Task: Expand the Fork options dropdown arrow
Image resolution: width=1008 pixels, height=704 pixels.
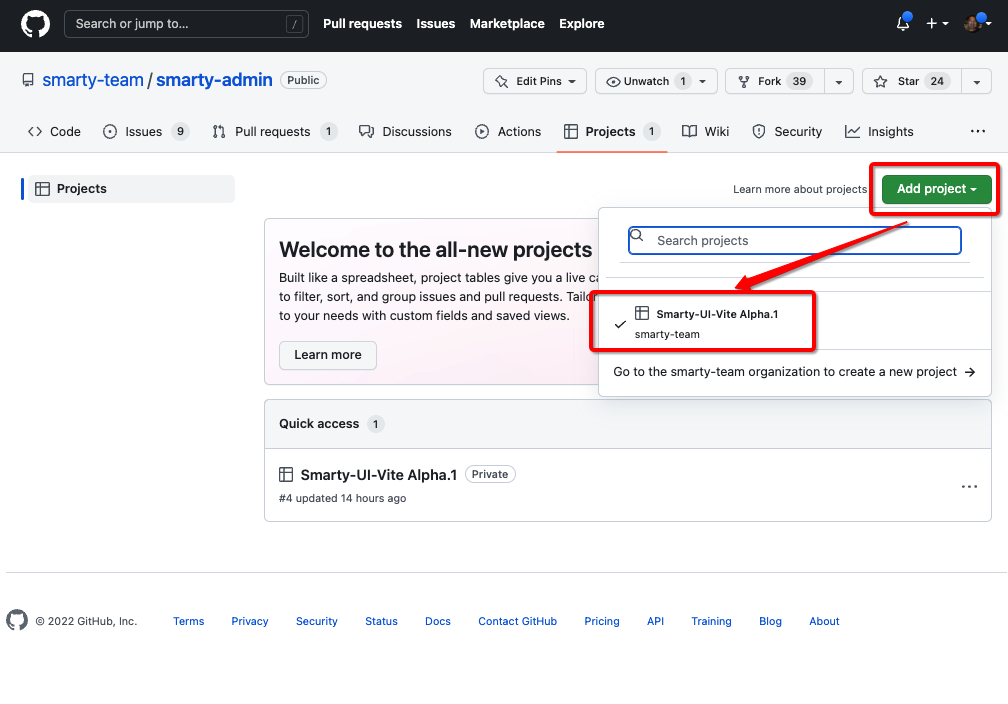Action: 839,81
